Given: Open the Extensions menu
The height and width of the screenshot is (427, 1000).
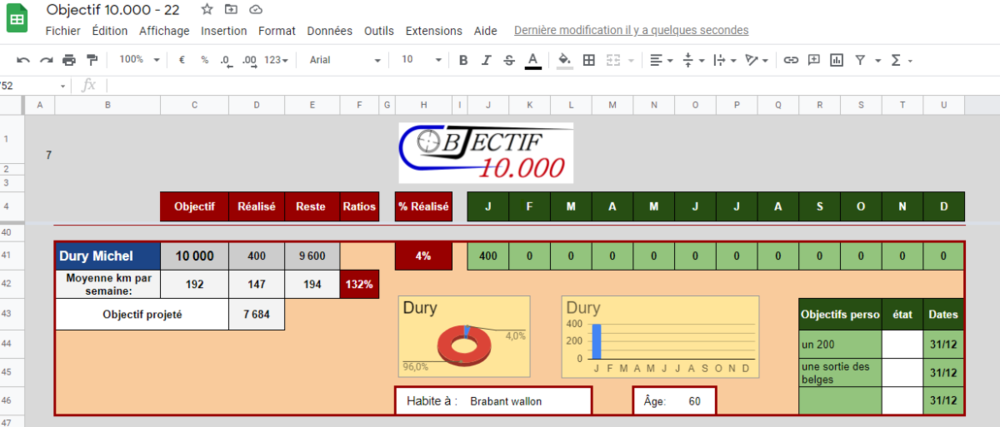Looking at the screenshot, I should click(x=434, y=31).
